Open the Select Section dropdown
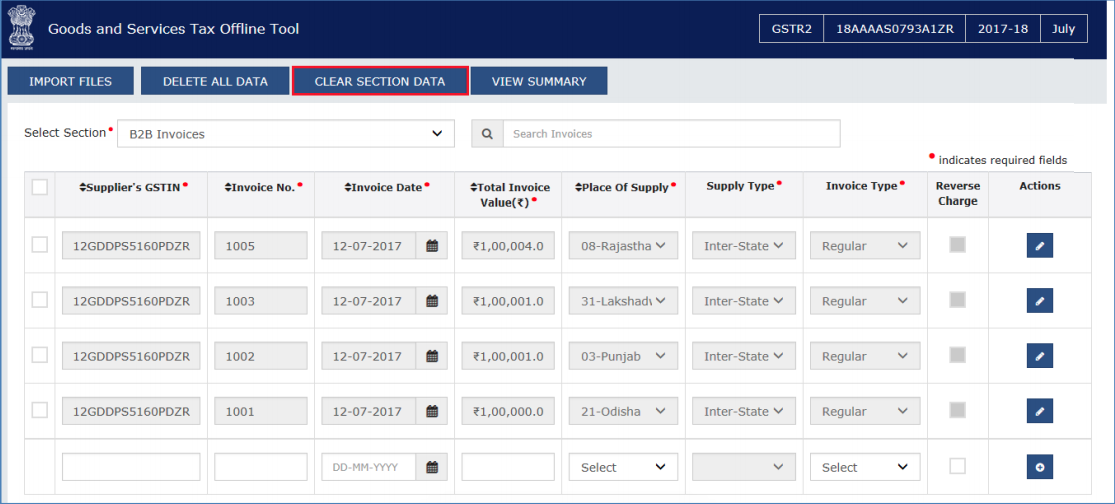1115x504 pixels. 286,134
